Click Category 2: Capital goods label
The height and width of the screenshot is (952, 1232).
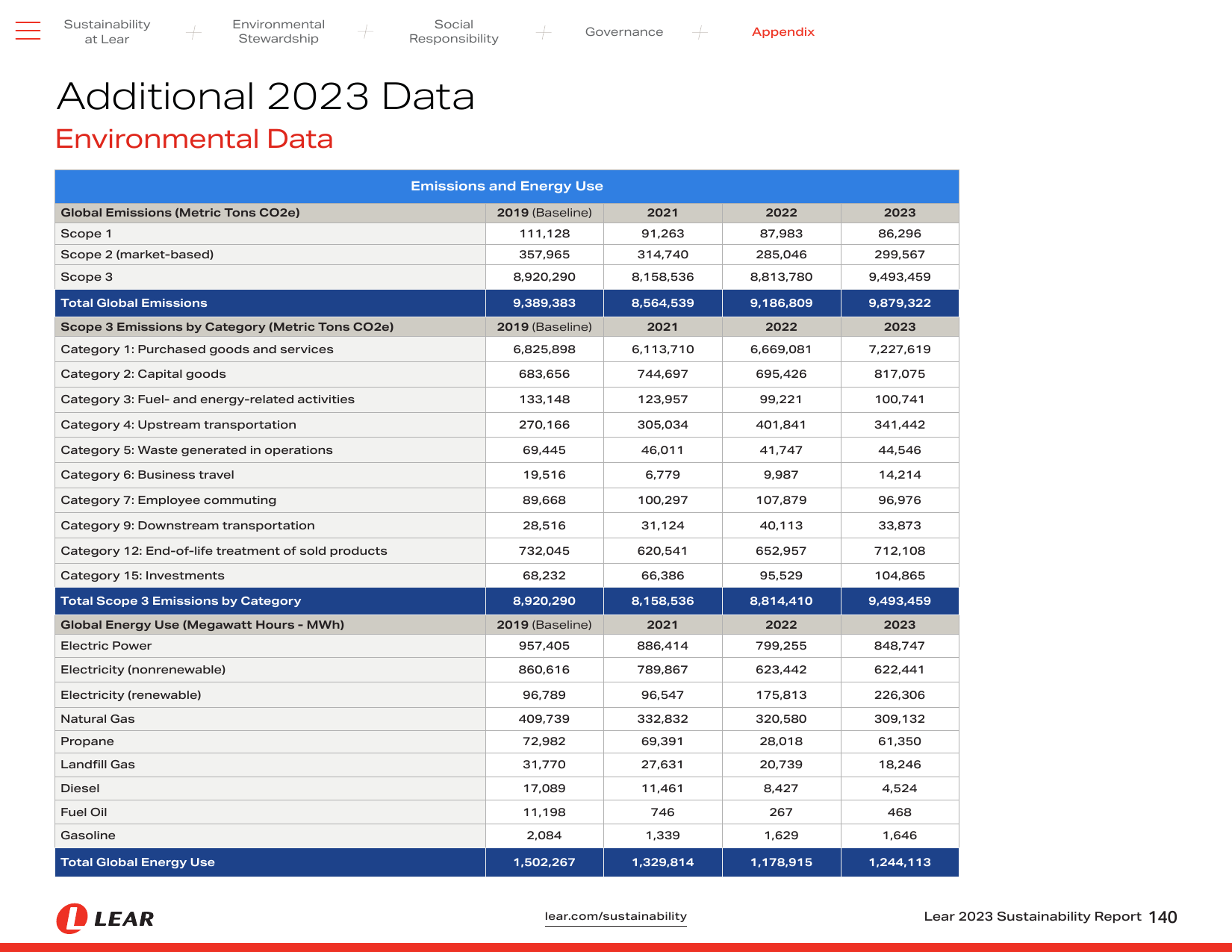143,374
